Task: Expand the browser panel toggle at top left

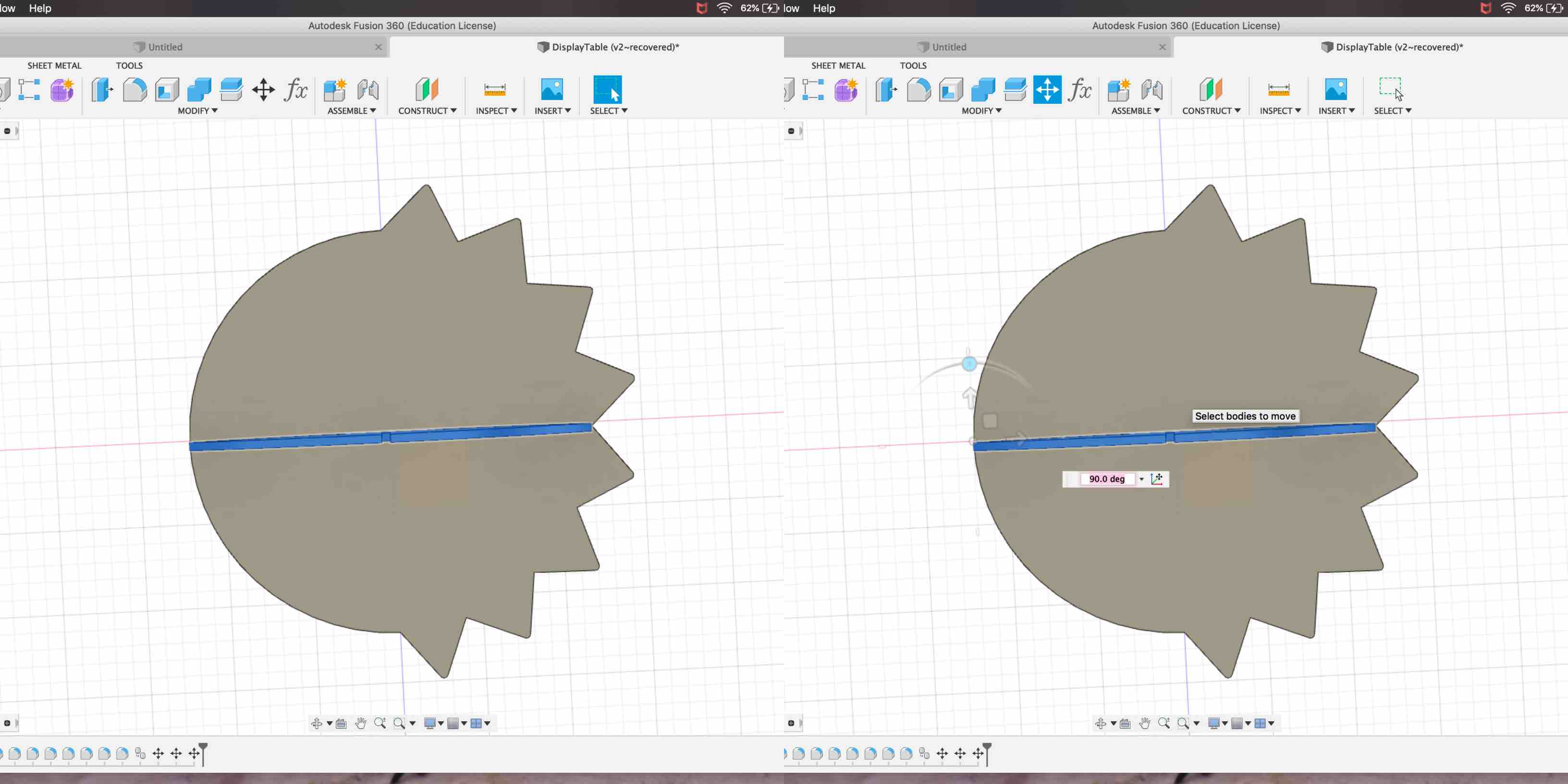Action: [7, 131]
